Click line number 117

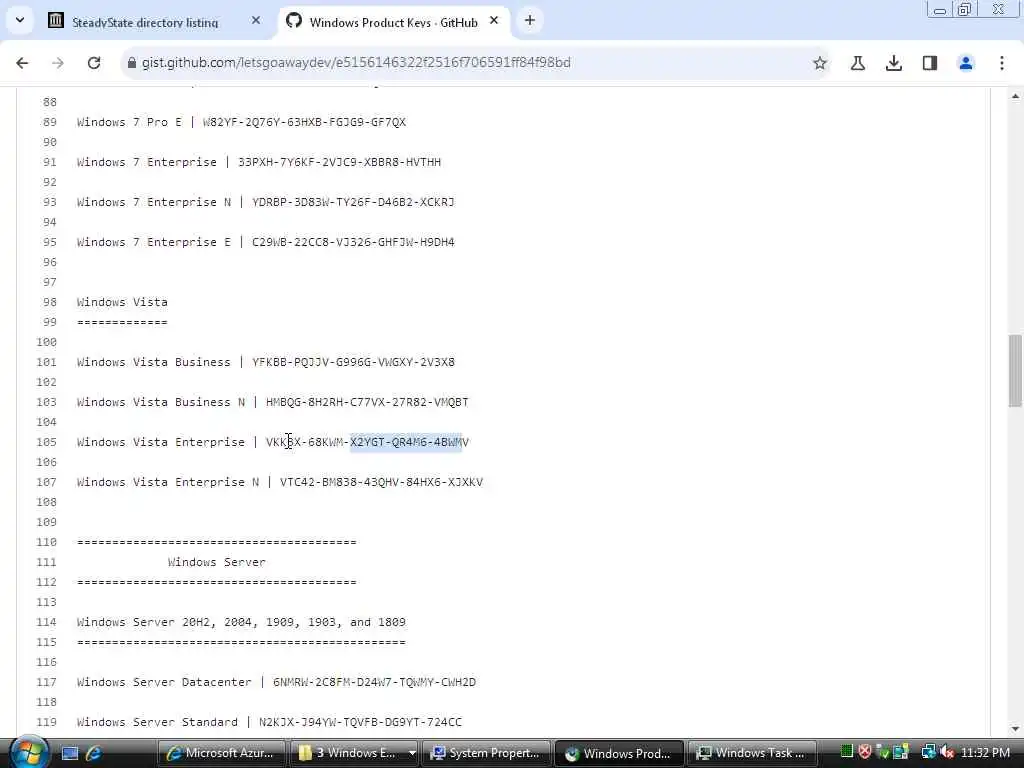[x=46, y=682]
